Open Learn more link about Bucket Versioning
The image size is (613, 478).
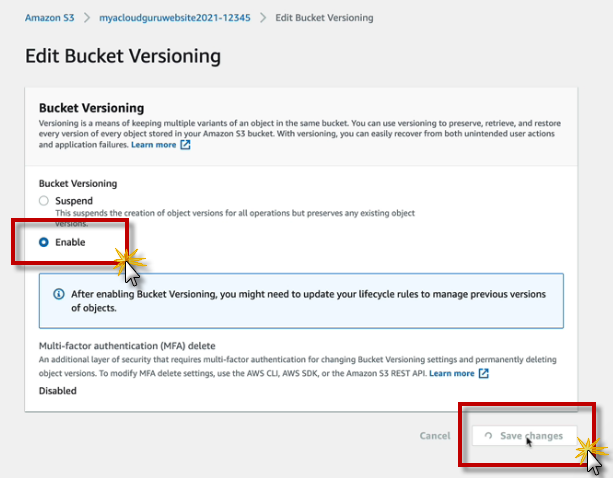tap(153, 145)
